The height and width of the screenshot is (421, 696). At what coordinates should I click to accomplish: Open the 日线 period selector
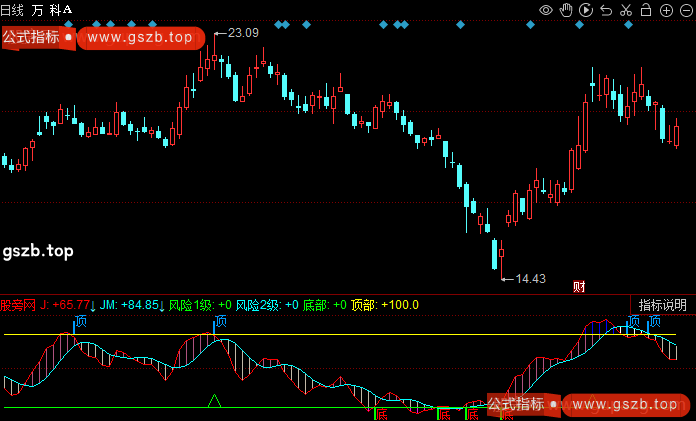[x=13, y=10]
